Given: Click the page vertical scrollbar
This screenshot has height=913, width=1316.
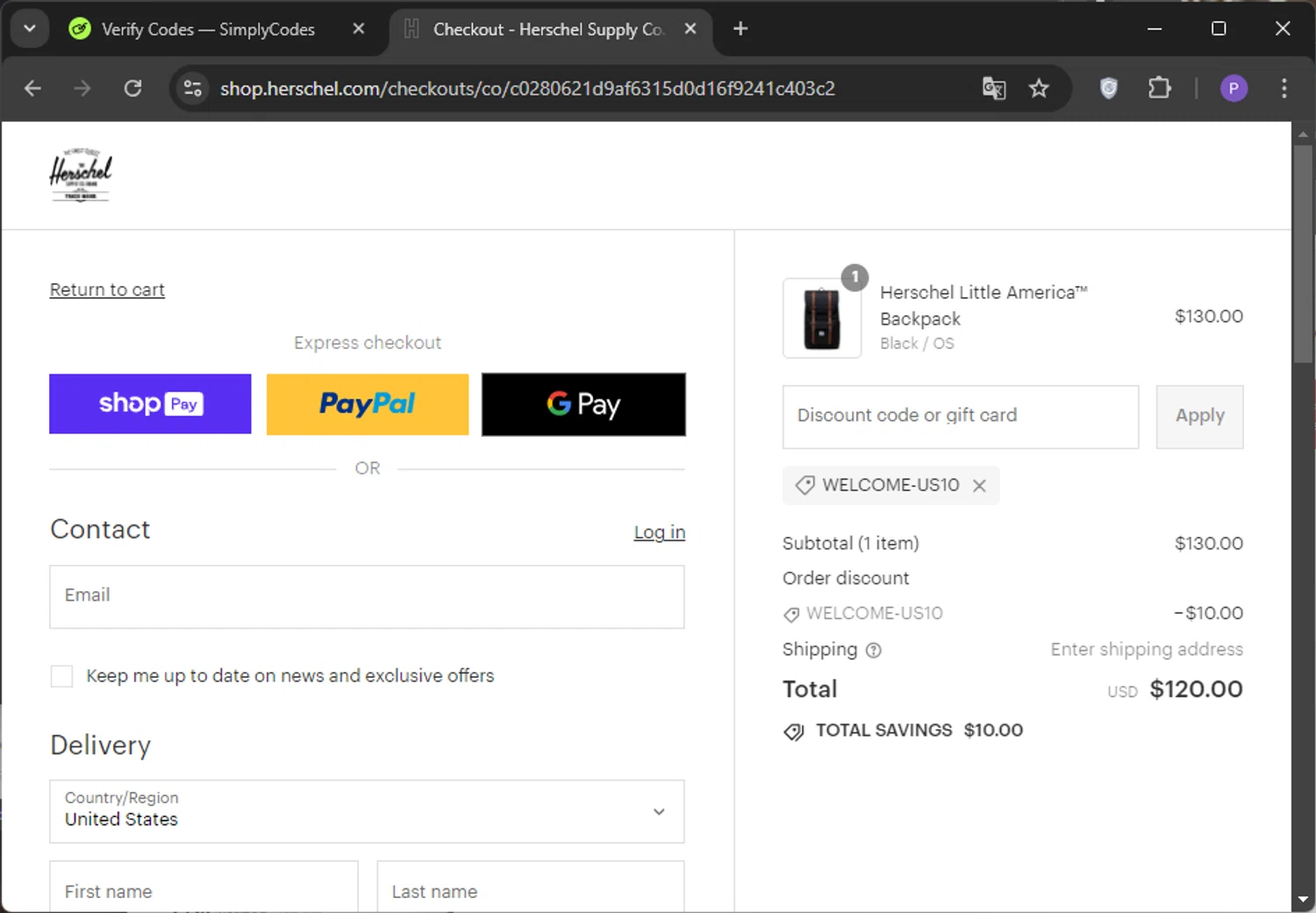Looking at the screenshot, I should (1303, 254).
